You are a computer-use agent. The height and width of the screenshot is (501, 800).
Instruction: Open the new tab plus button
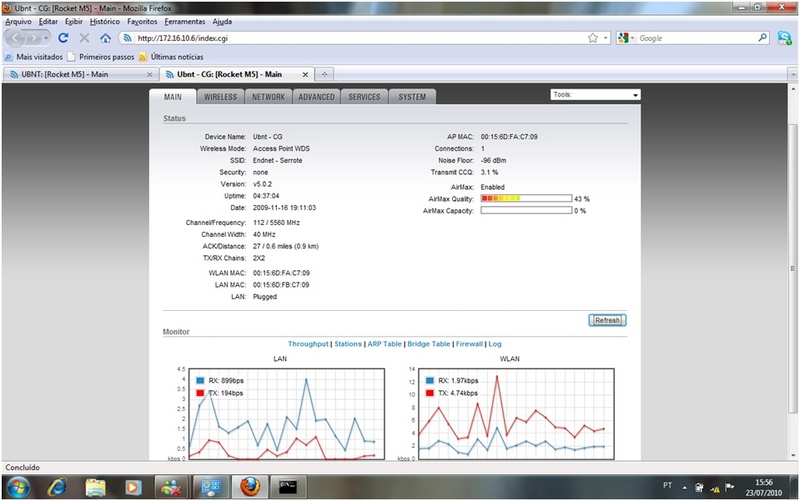324,74
